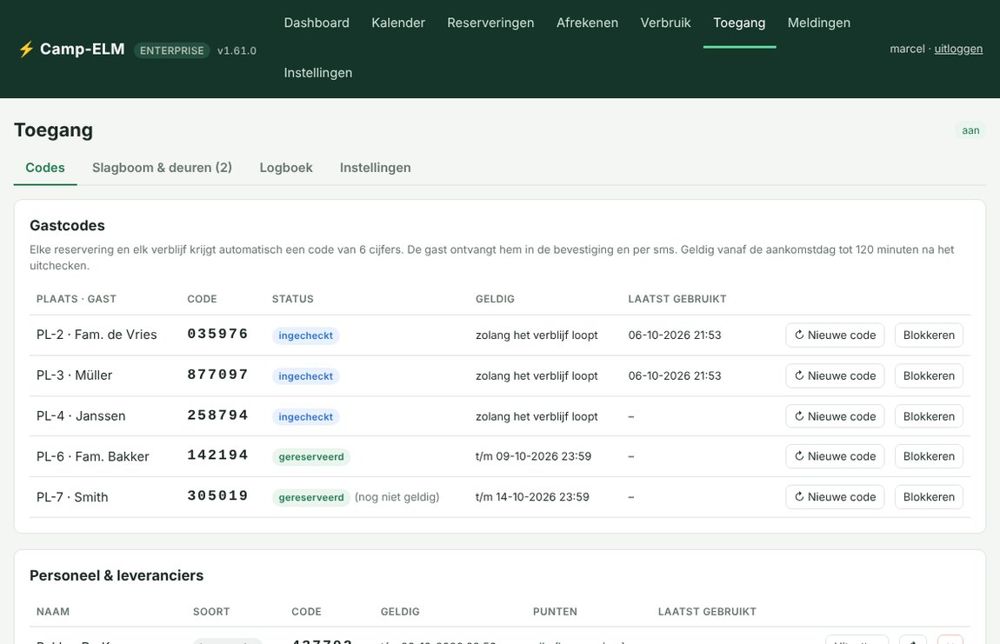The height and width of the screenshot is (644, 1000).
Task: Blokkeren the code of Fam. Bakker
Action: click(x=929, y=456)
